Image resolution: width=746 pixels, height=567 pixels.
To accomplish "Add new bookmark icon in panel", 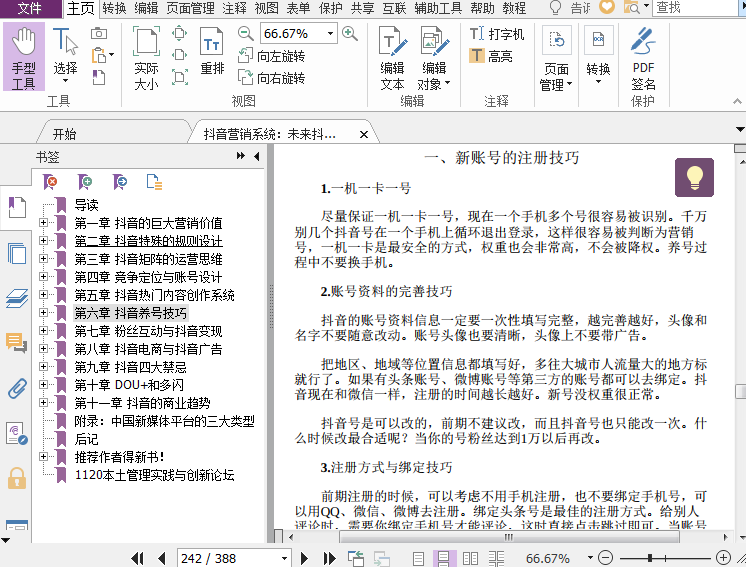I will point(85,182).
